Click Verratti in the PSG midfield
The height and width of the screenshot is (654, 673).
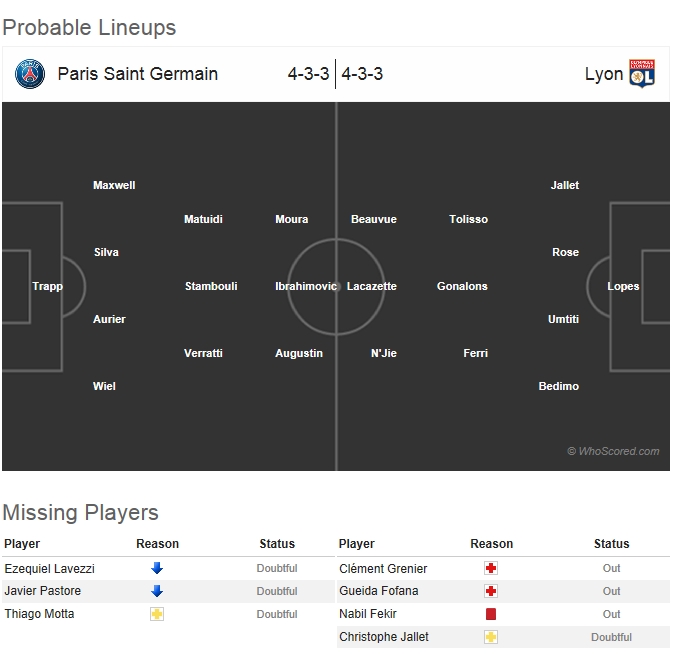pyautogui.click(x=203, y=353)
